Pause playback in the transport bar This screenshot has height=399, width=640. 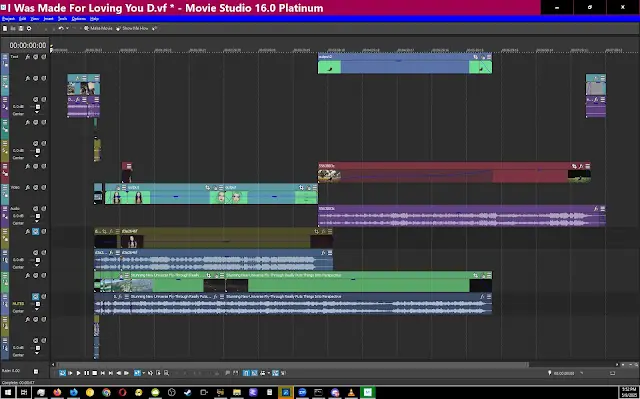[87, 373]
